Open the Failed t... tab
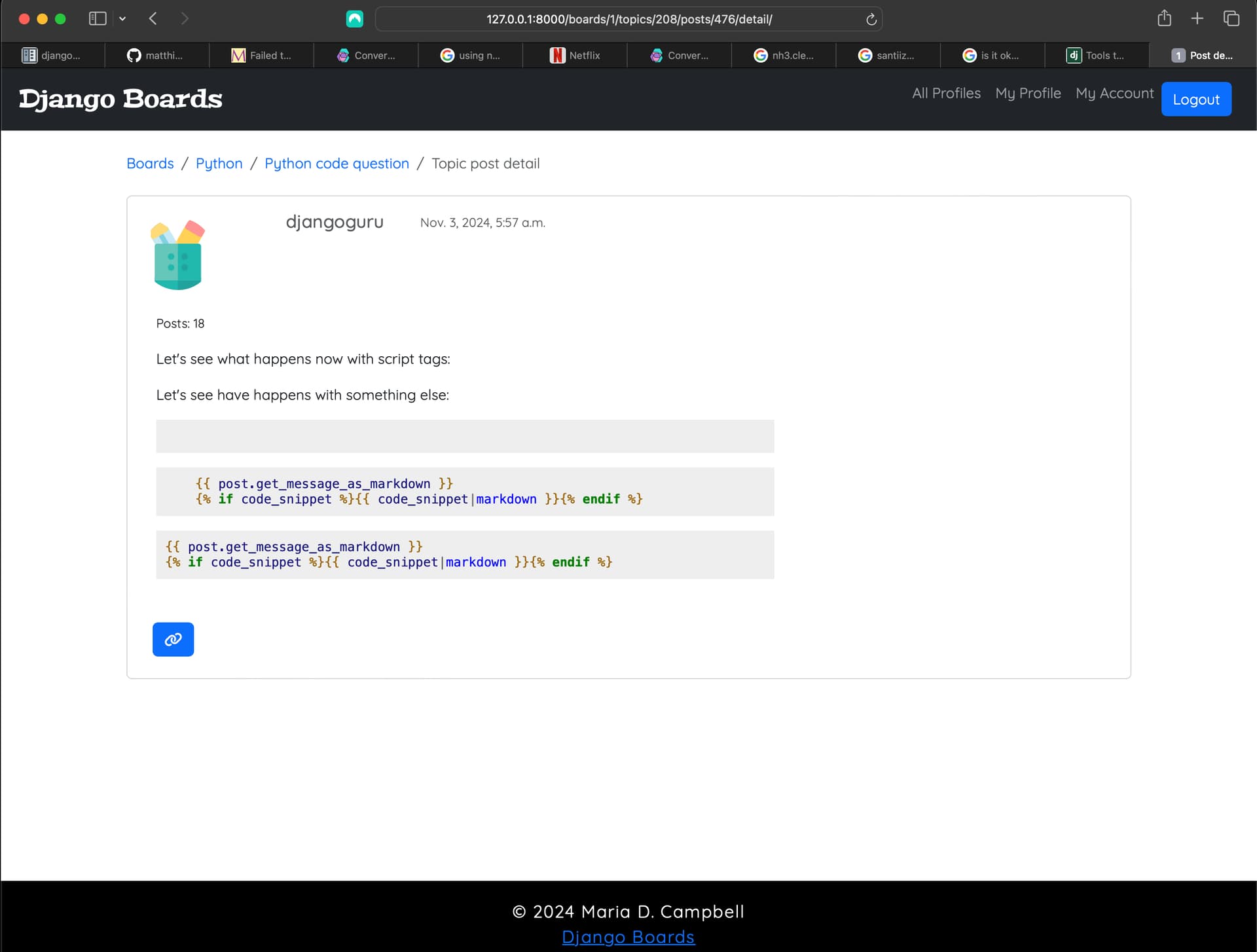The height and width of the screenshot is (952, 1257). pyautogui.click(x=261, y=56)
